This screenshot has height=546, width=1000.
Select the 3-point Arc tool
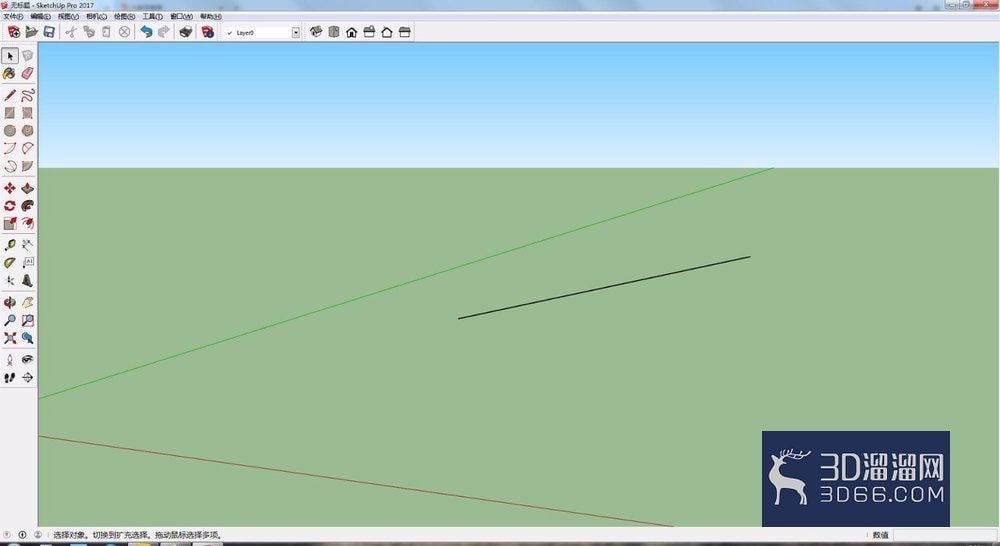tap(10, 166)
